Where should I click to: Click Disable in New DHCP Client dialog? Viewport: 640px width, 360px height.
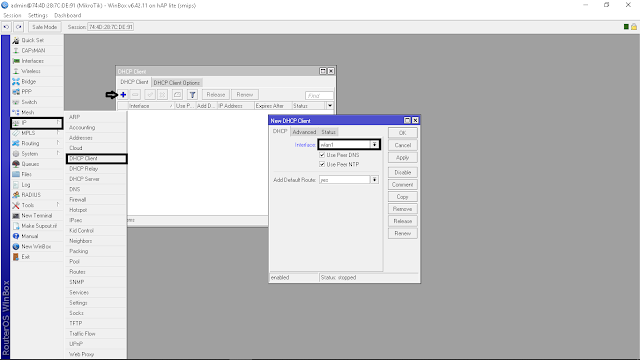[402, 173]
